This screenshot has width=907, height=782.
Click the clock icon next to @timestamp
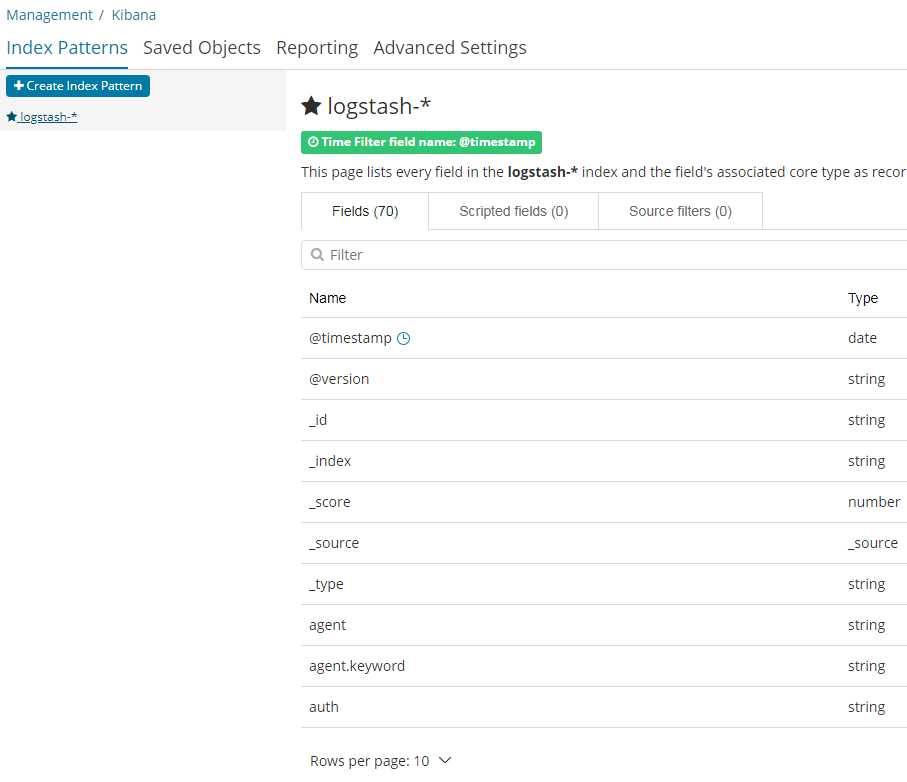point(404,338)
